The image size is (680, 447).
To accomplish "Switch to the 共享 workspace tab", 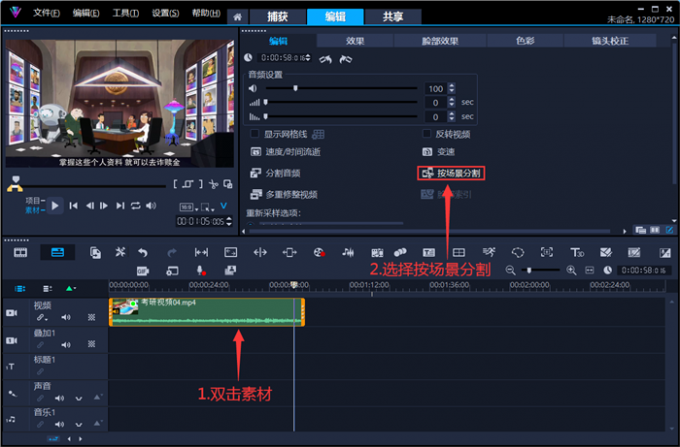I will 393,16.
